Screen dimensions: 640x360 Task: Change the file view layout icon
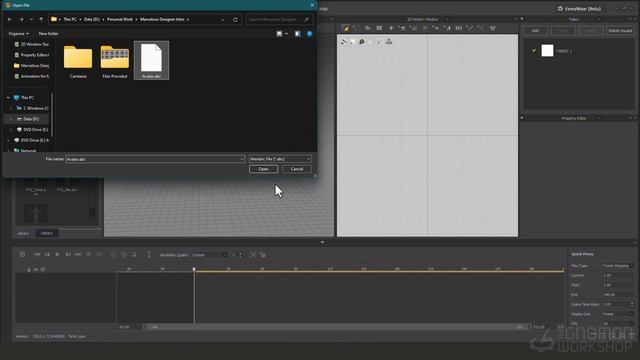click(x=279, y=34)
